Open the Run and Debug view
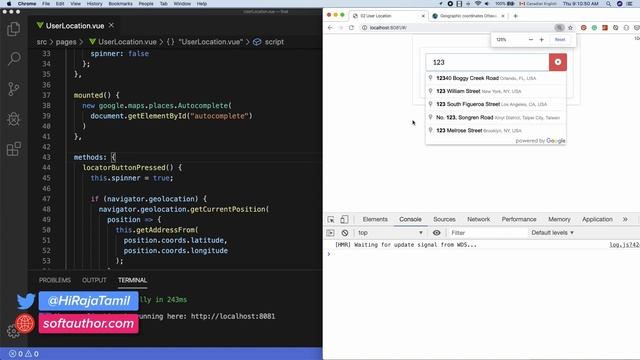 (14, 119)
